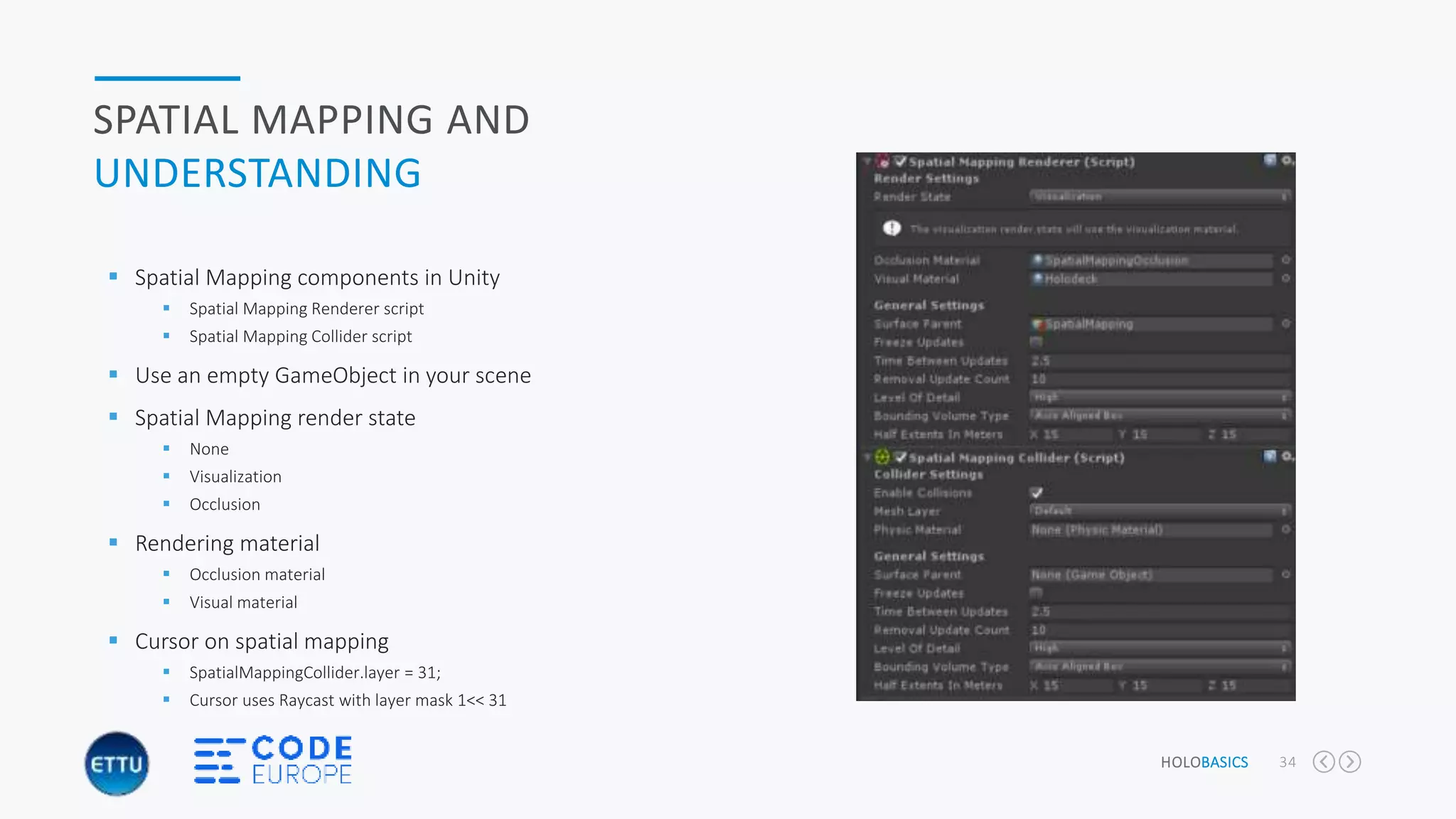
Task: Click slide number 34
Action: (1288, 762)
